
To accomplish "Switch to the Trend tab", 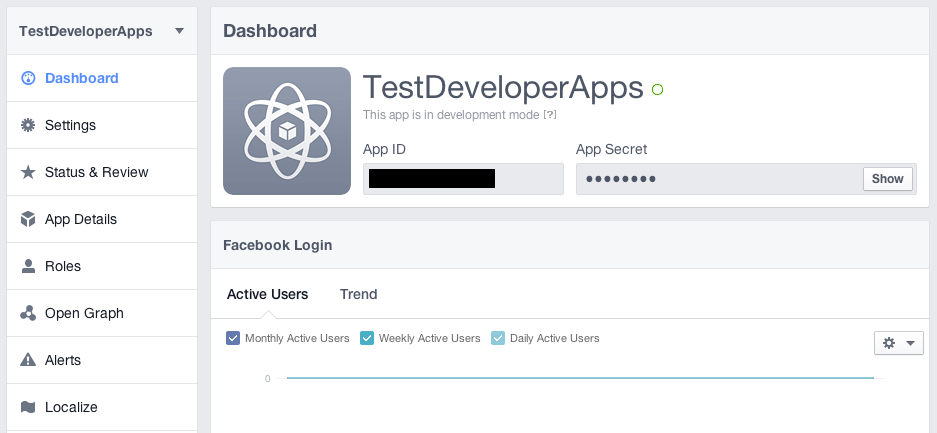I will [359, 294].
